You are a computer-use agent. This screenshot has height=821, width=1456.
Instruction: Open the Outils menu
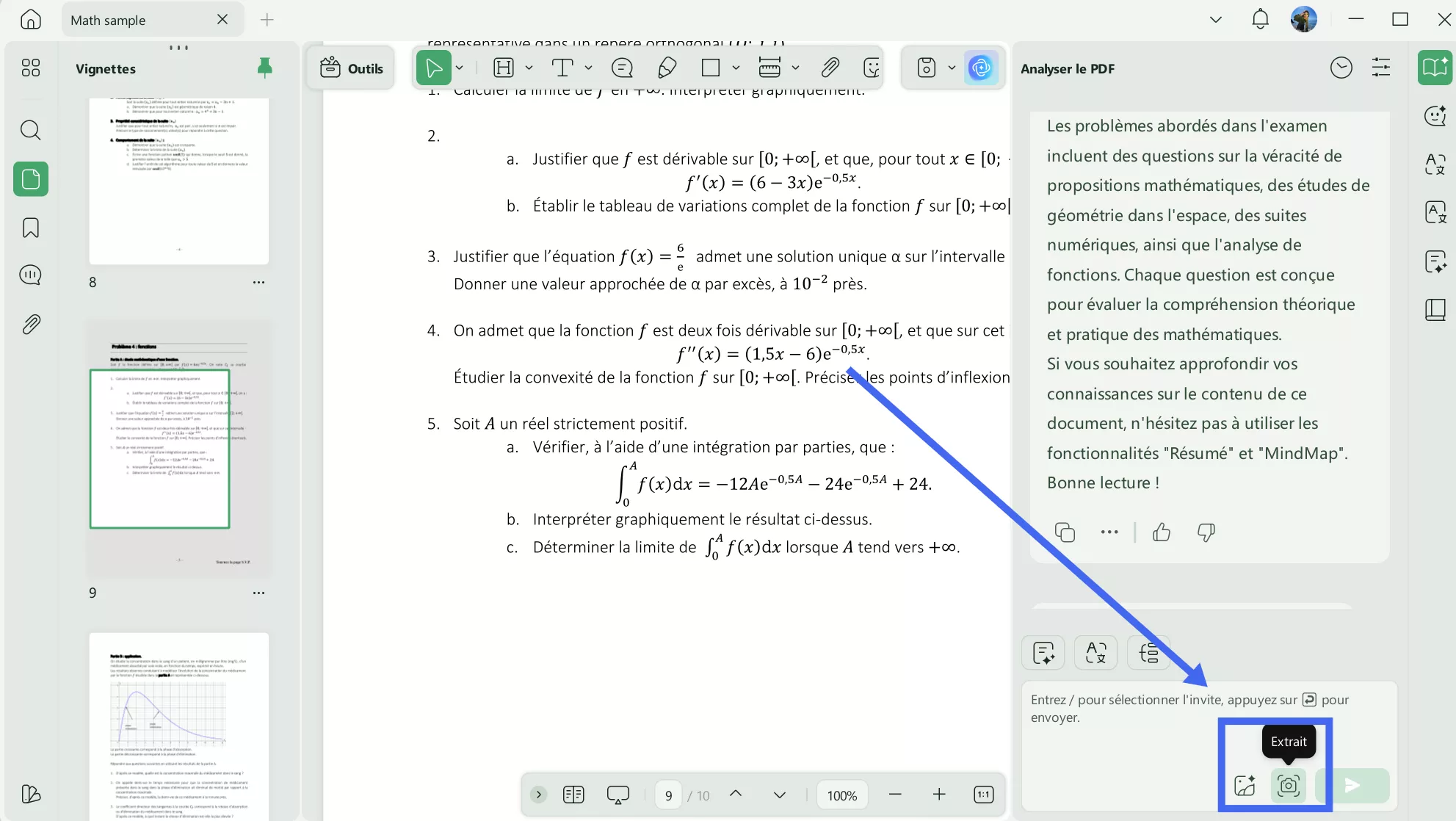[x=351, y=68]
